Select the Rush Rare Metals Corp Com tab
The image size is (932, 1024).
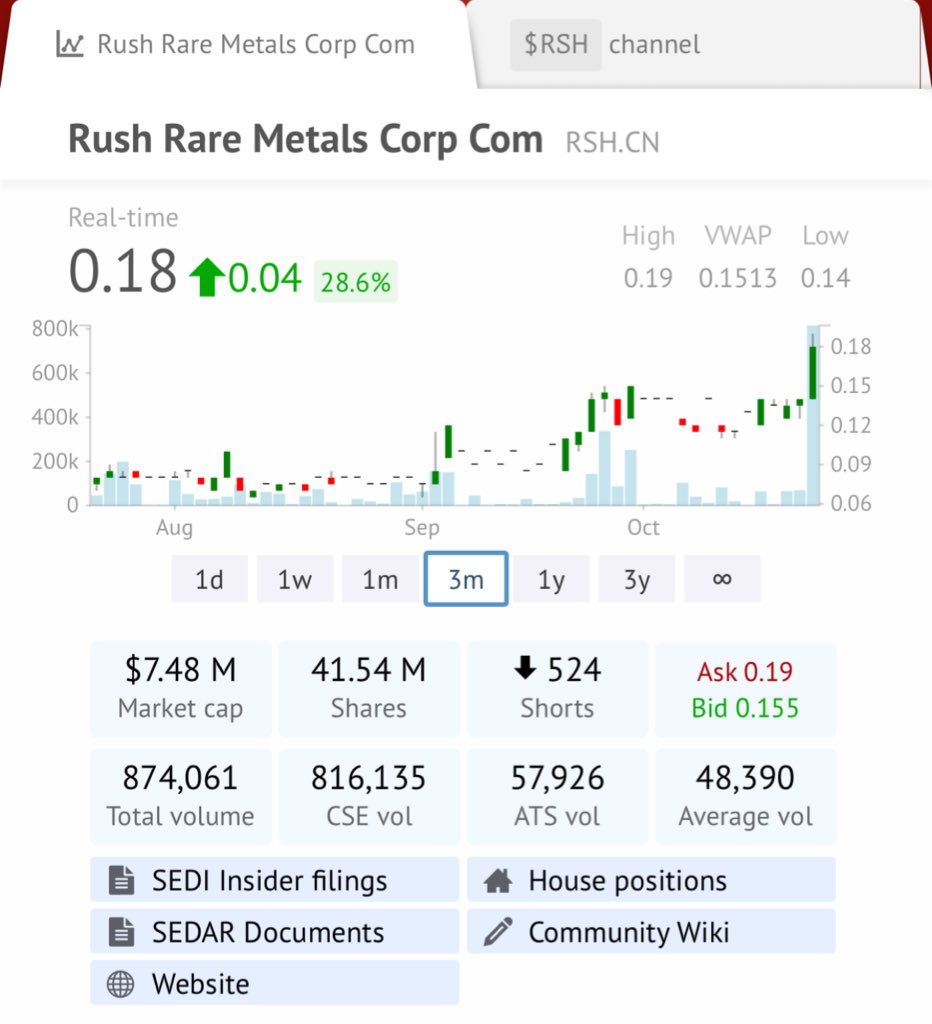(235, 44)
